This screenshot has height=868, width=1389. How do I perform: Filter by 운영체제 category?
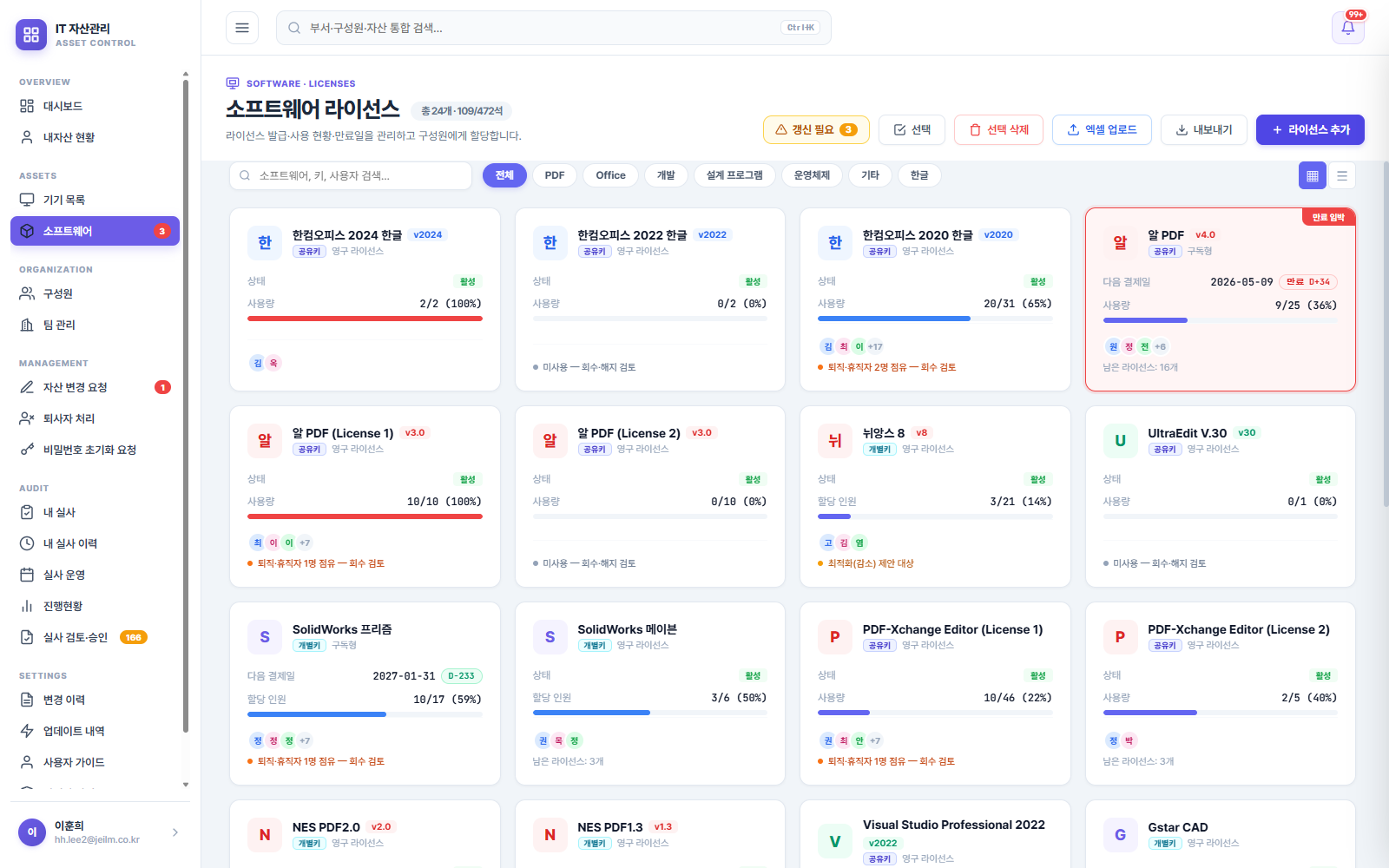coord(813,175)
